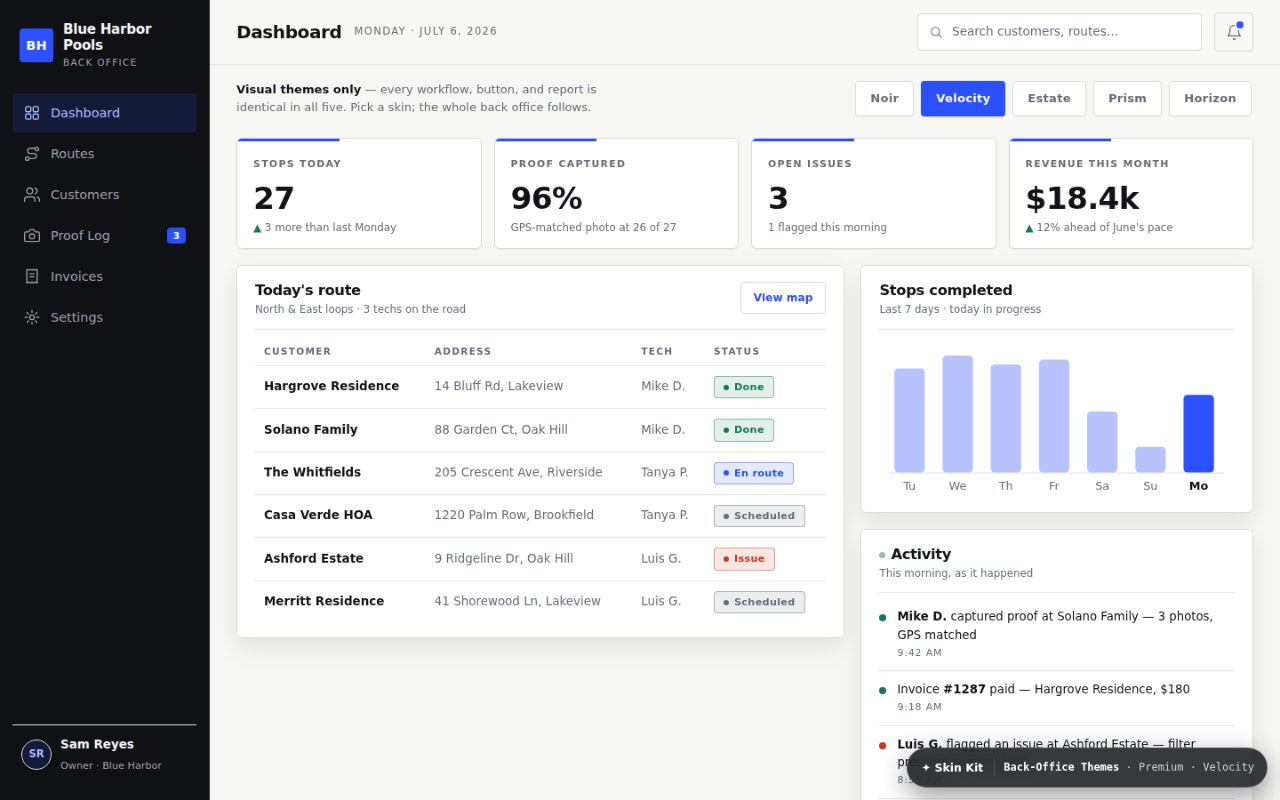Select the Noir theme
The width and height of the screenshot is (1280, 800).
[884, 98]
